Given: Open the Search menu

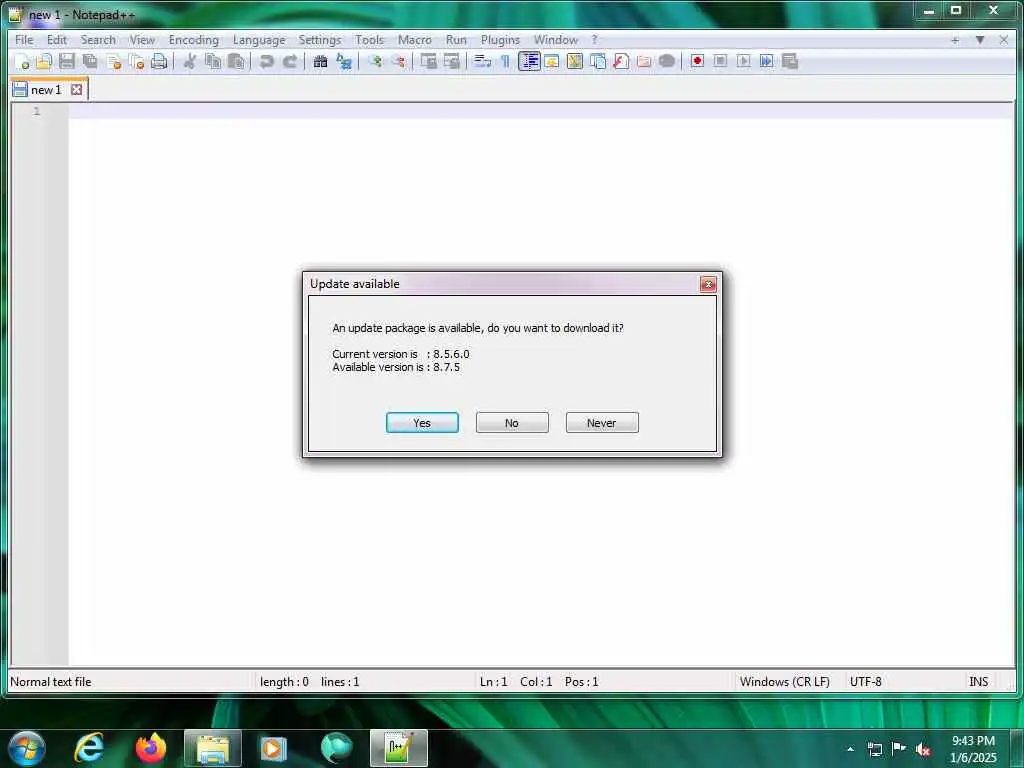Looking at the screenshot, I should click(x=98, y=40).
